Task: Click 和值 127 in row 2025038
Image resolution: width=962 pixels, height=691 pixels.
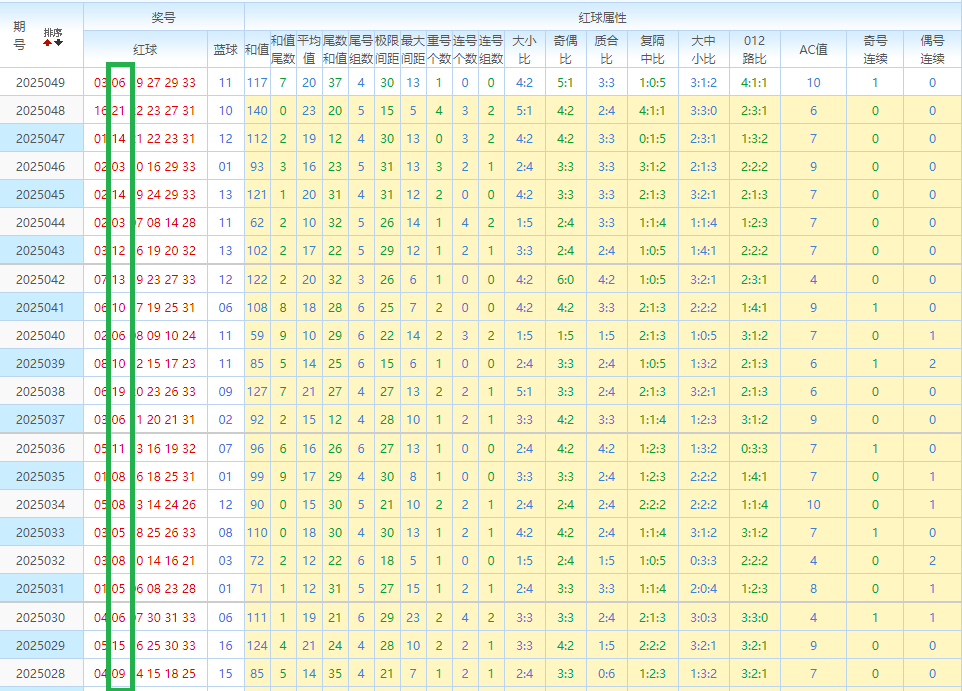Action: click(x=257, y=392)
